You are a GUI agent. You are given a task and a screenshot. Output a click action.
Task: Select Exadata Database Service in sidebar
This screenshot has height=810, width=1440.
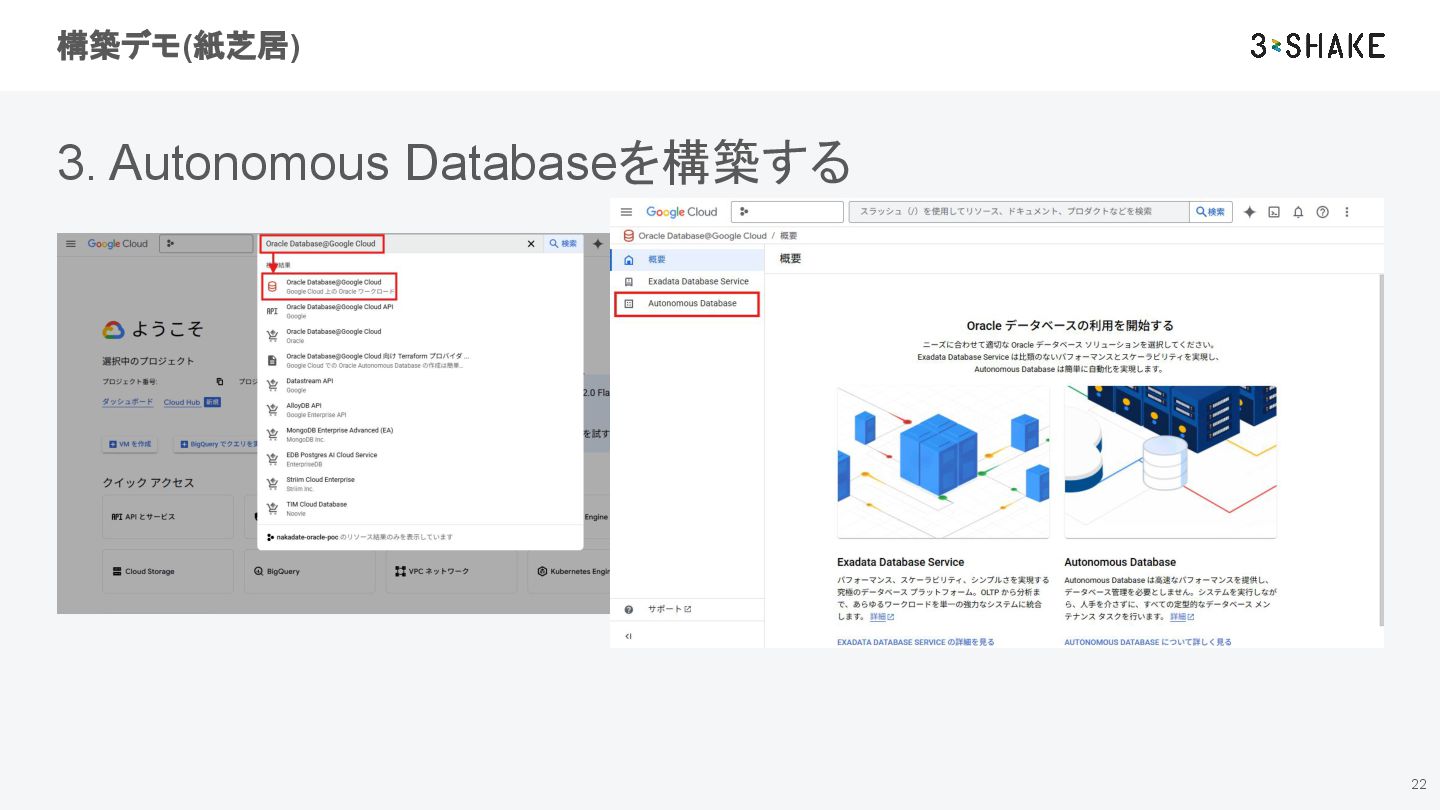(x=687, y=281)
